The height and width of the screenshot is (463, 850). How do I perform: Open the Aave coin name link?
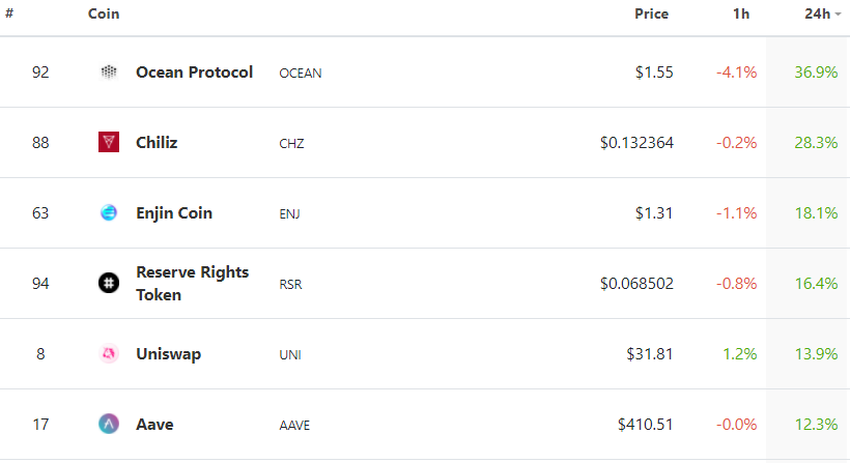click(x=155, y=424)
